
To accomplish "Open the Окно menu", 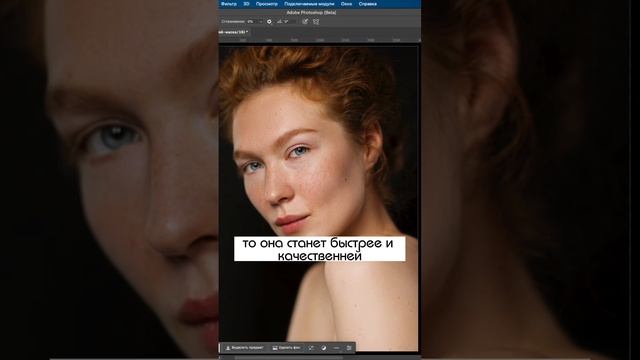I will (x=346, y=4).
